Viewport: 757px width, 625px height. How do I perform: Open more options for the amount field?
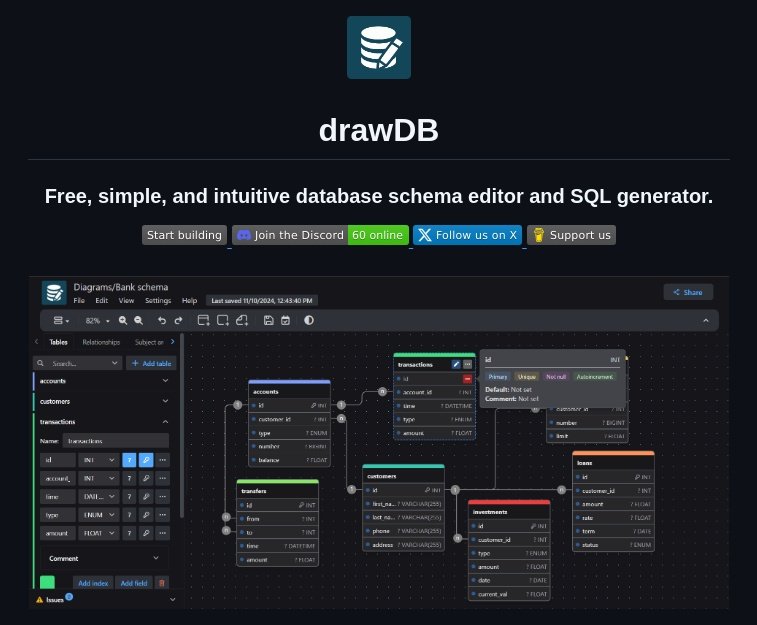point(163,533)
